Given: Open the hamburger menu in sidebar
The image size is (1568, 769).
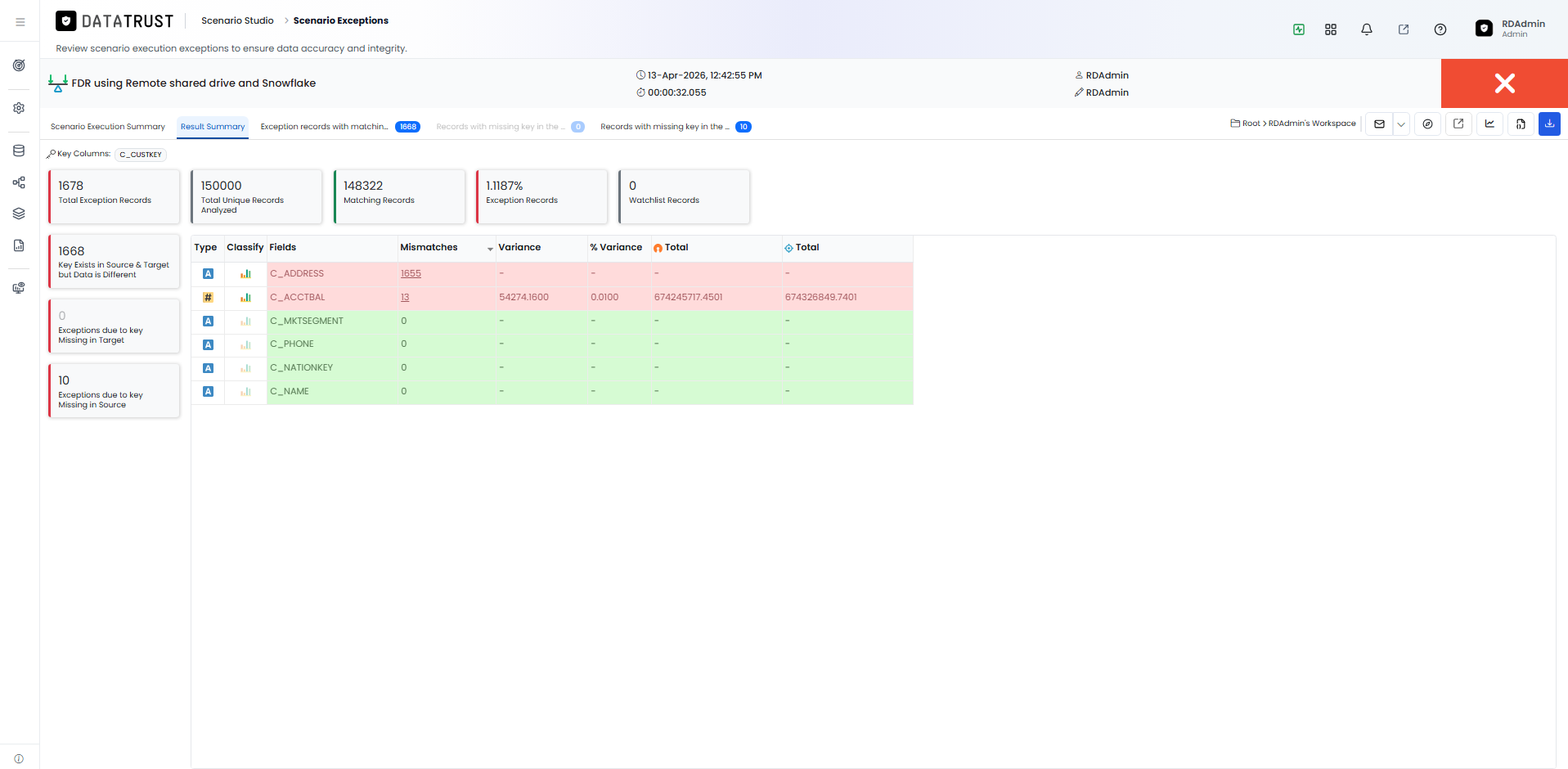Looking at the screenshot, I should click(20, 22).
